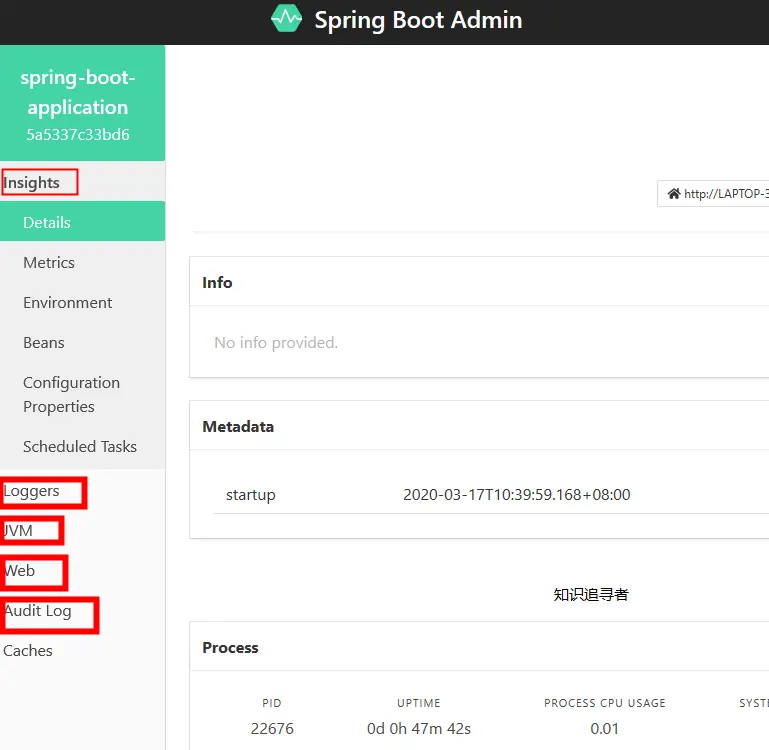This screenshot has height=750, width=769.
Task: Open the Spring Boot Admin title link
Action: coord(418,20)
